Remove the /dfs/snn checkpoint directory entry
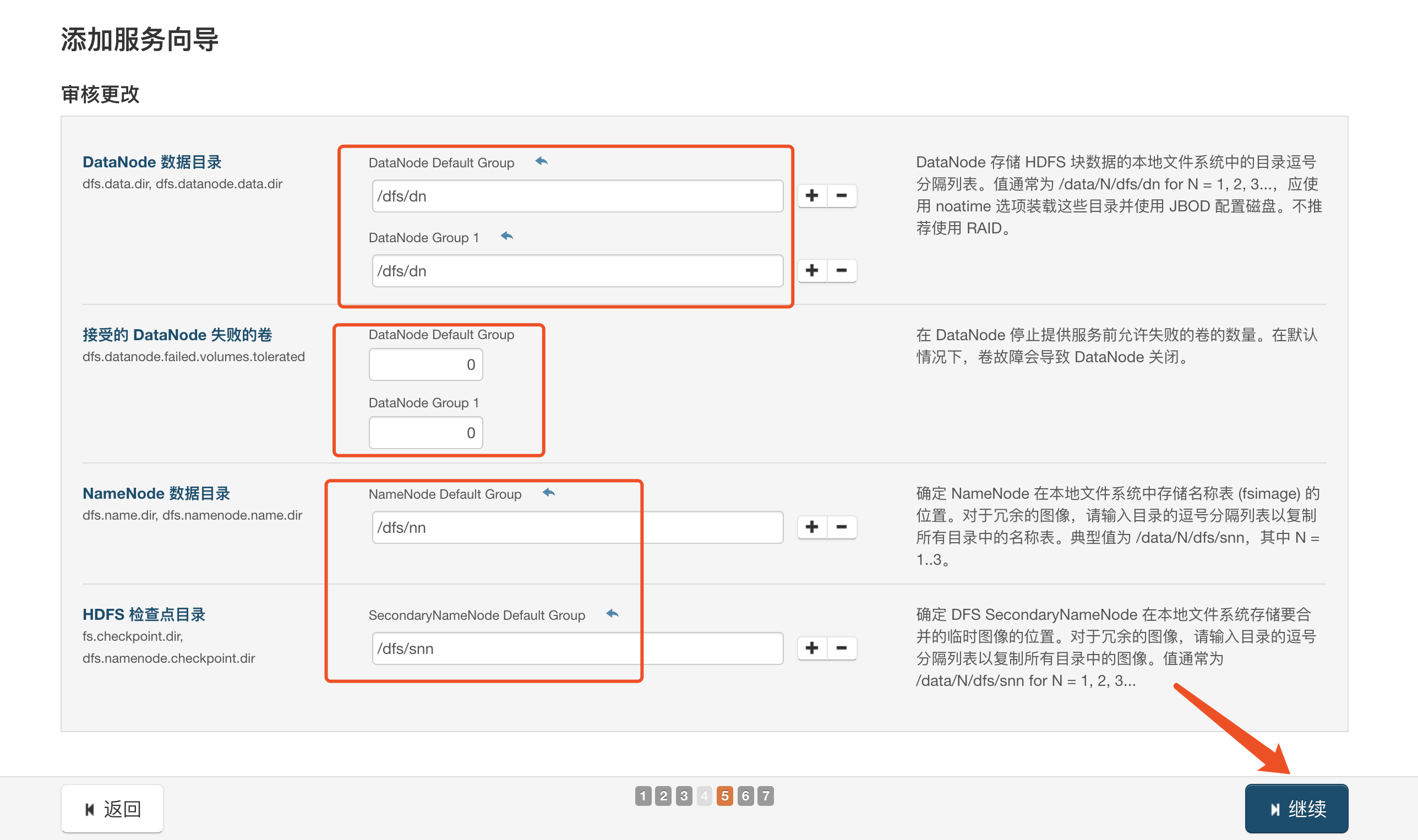Screen dimensions: 1418x840 click(842, 648)
